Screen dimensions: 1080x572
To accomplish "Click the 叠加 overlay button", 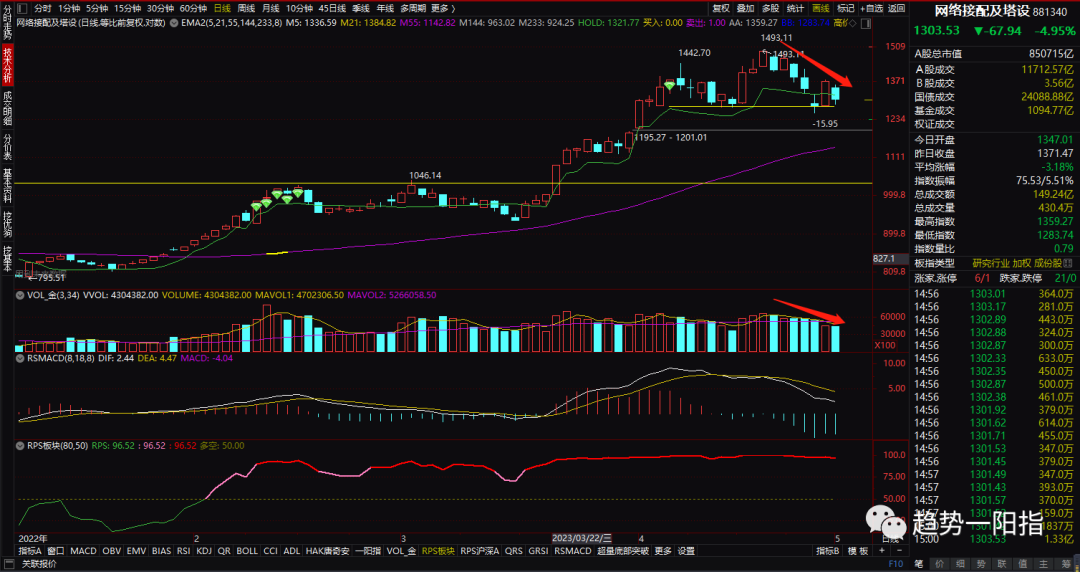I will (x=746, y=8).
